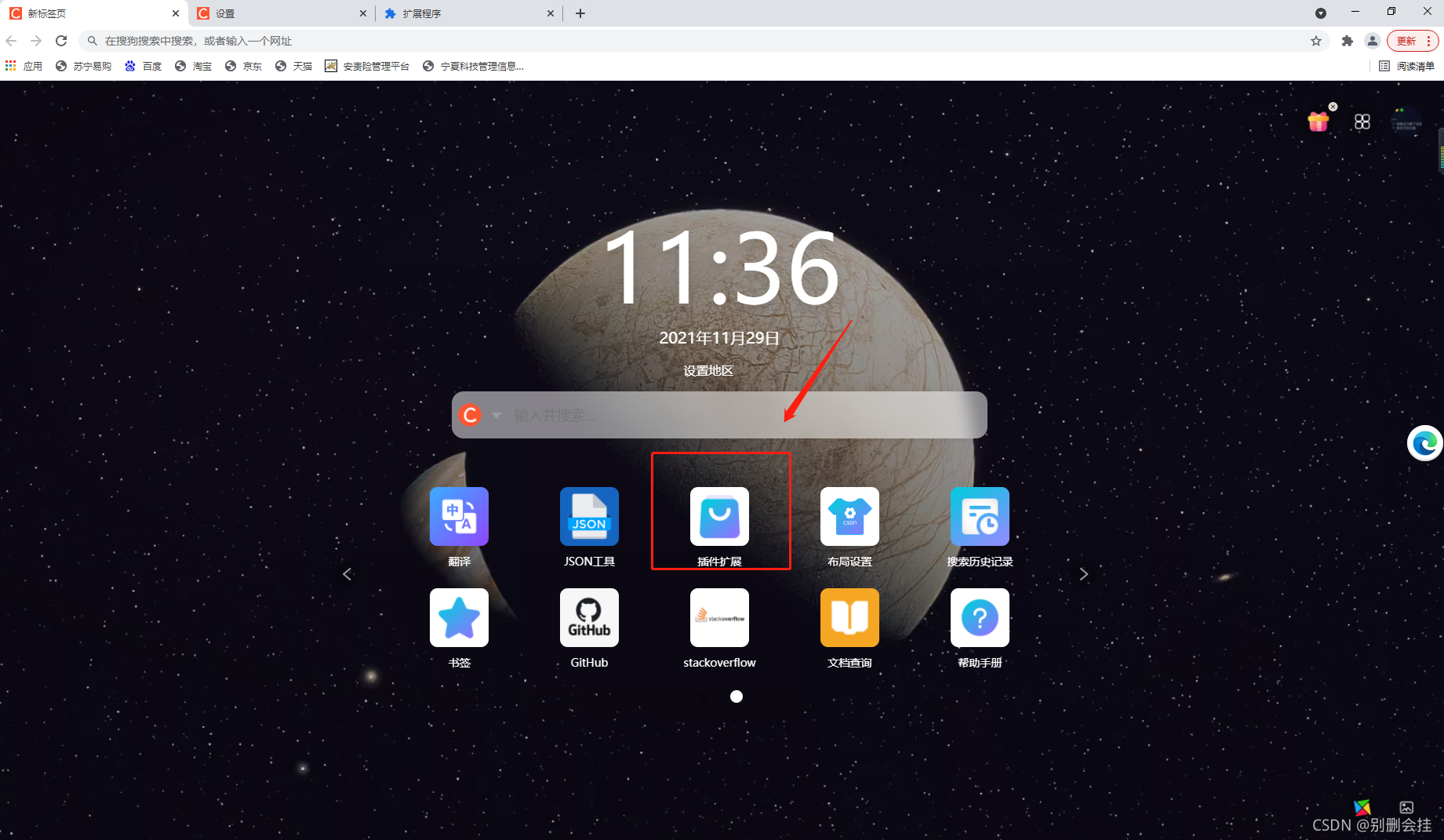This screenshot has height=840, width=1444.
Task: Open the user avatar next to grid icon
Action: pos(1406,122)
